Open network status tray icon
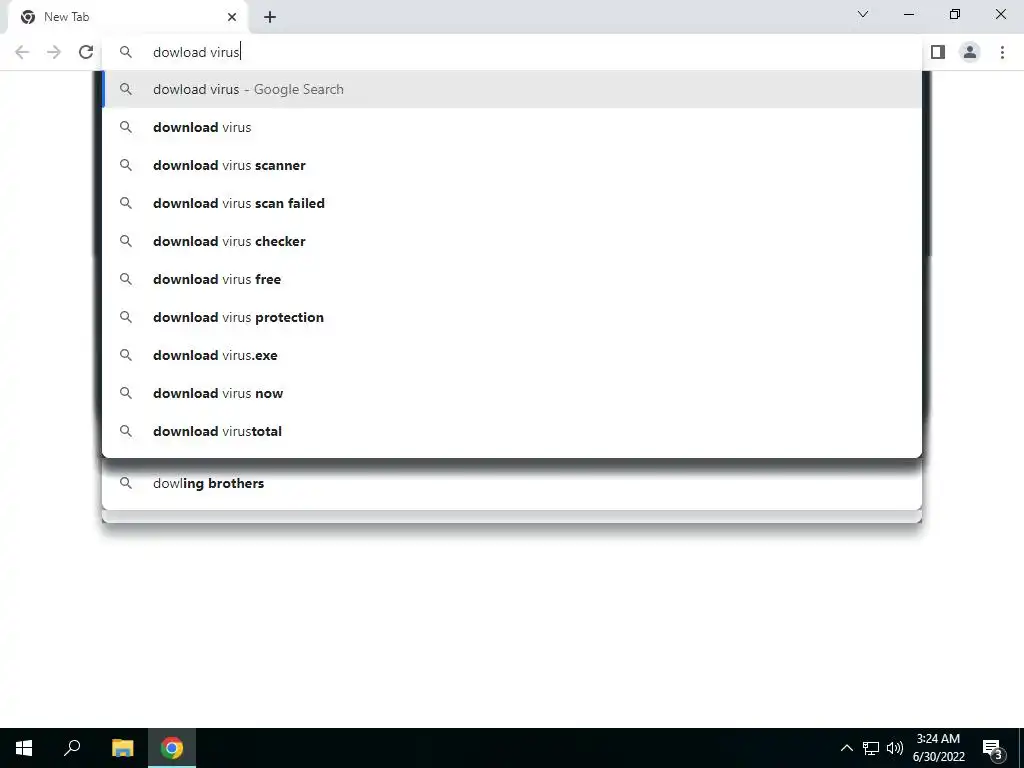 point(871,748)
